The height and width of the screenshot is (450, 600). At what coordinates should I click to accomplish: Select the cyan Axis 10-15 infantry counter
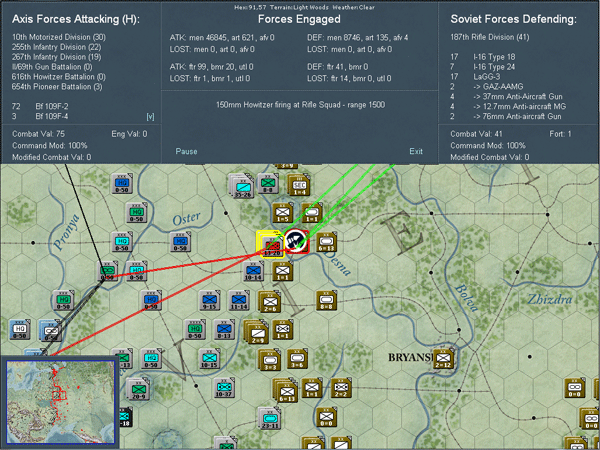209,359
